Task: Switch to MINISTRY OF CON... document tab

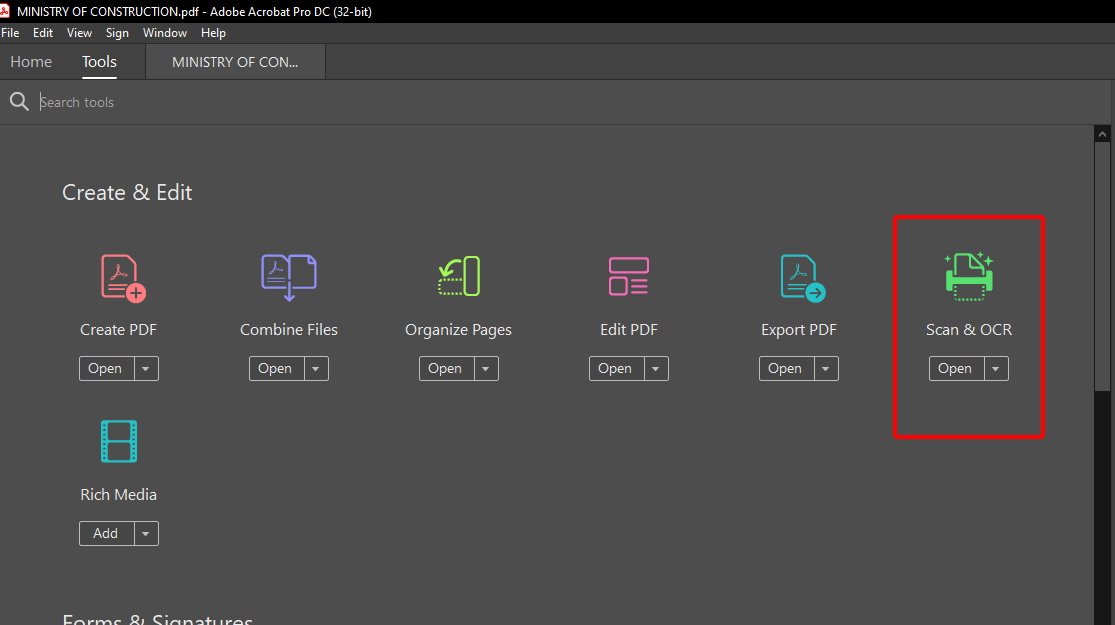Action: coord(235,62)
